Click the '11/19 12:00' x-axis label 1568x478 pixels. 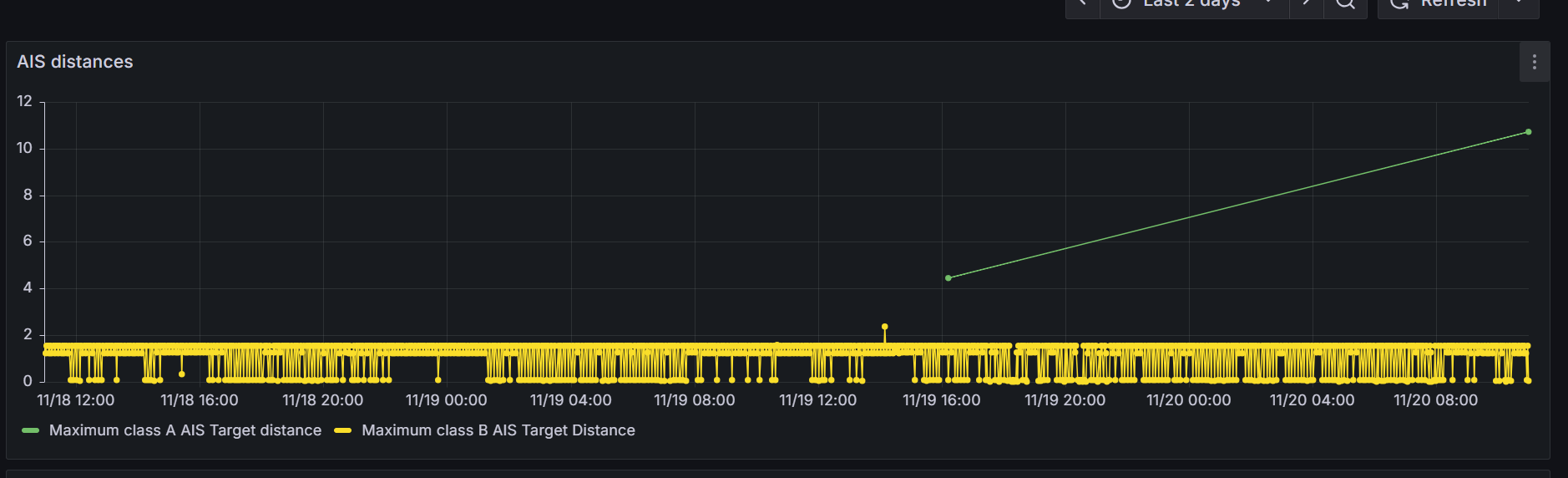(818, 400)
